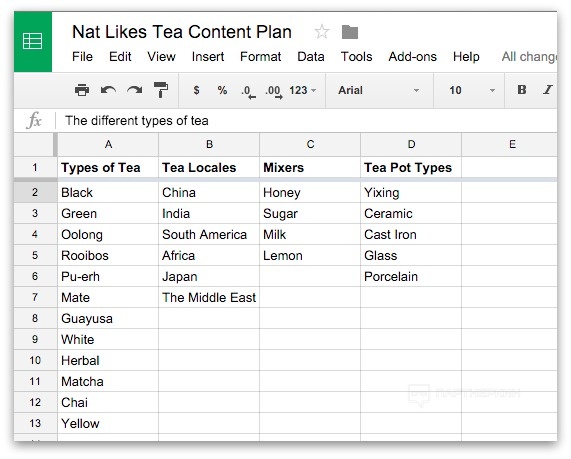This screenshot has width=571, height=459.
Task: Toggle bold formatting
Action: (x=522, y=90)
